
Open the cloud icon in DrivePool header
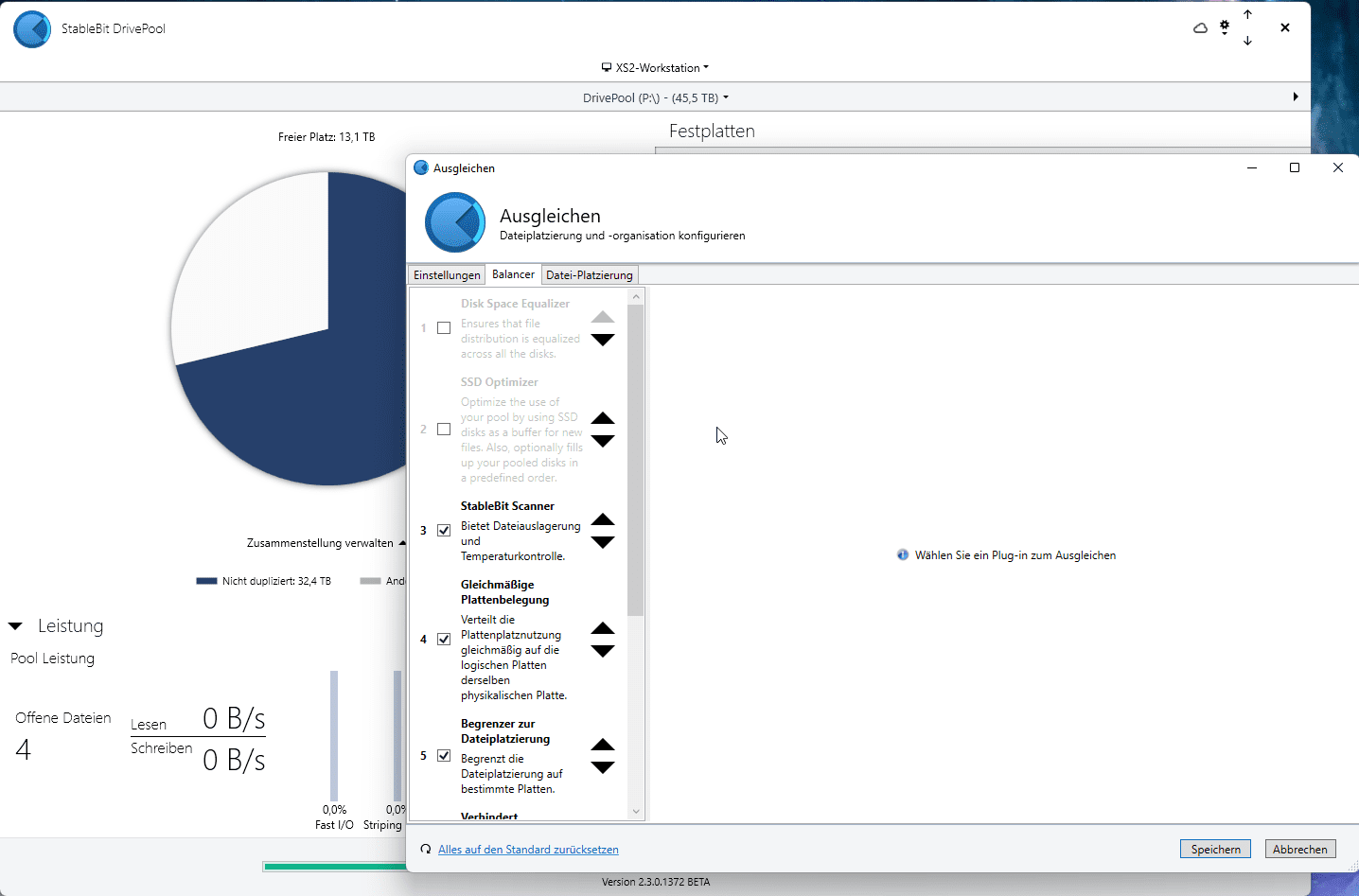tap(1200, 28)
